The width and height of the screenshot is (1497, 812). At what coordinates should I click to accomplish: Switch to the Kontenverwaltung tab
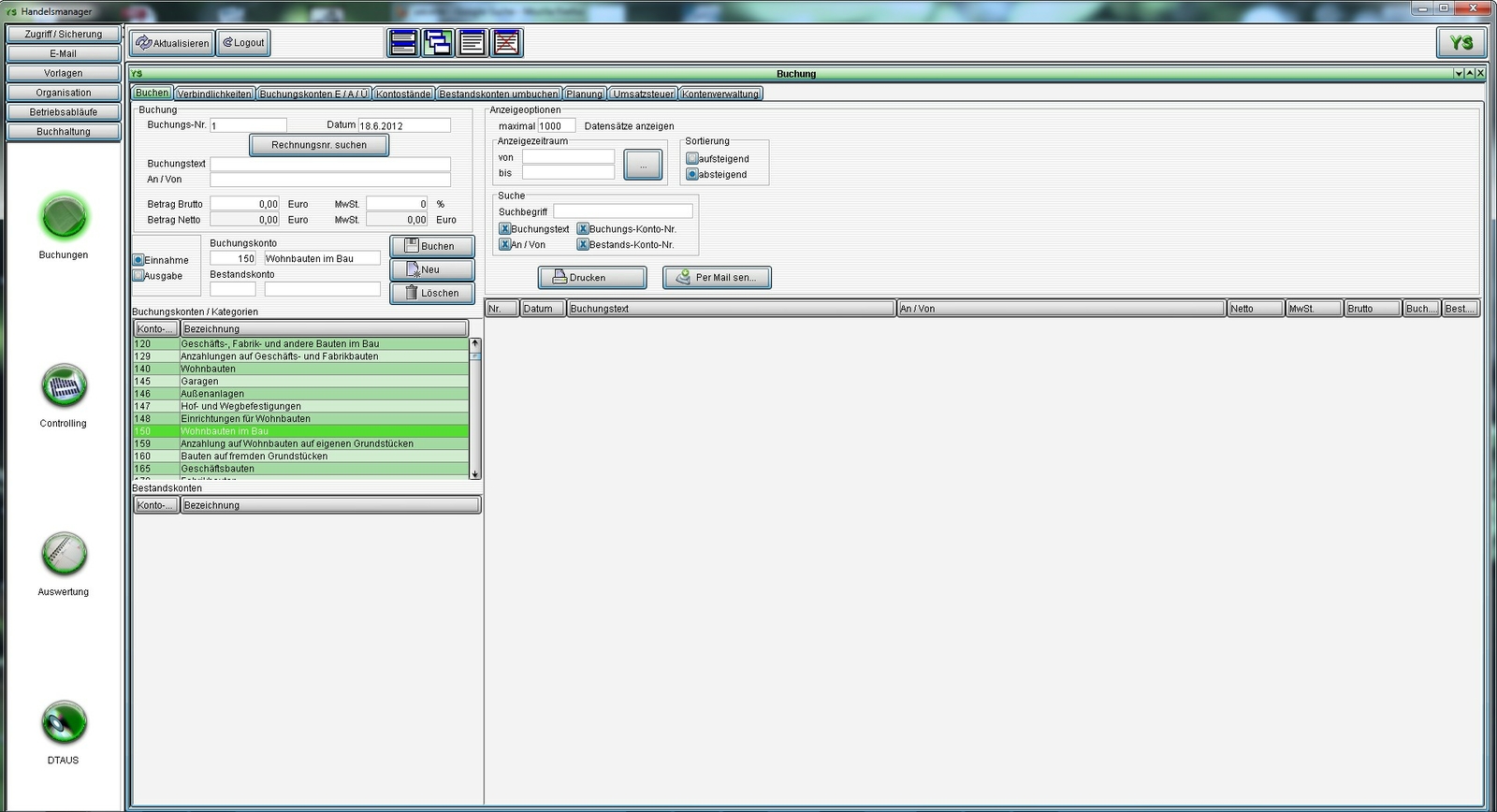(x=720, y=94)
